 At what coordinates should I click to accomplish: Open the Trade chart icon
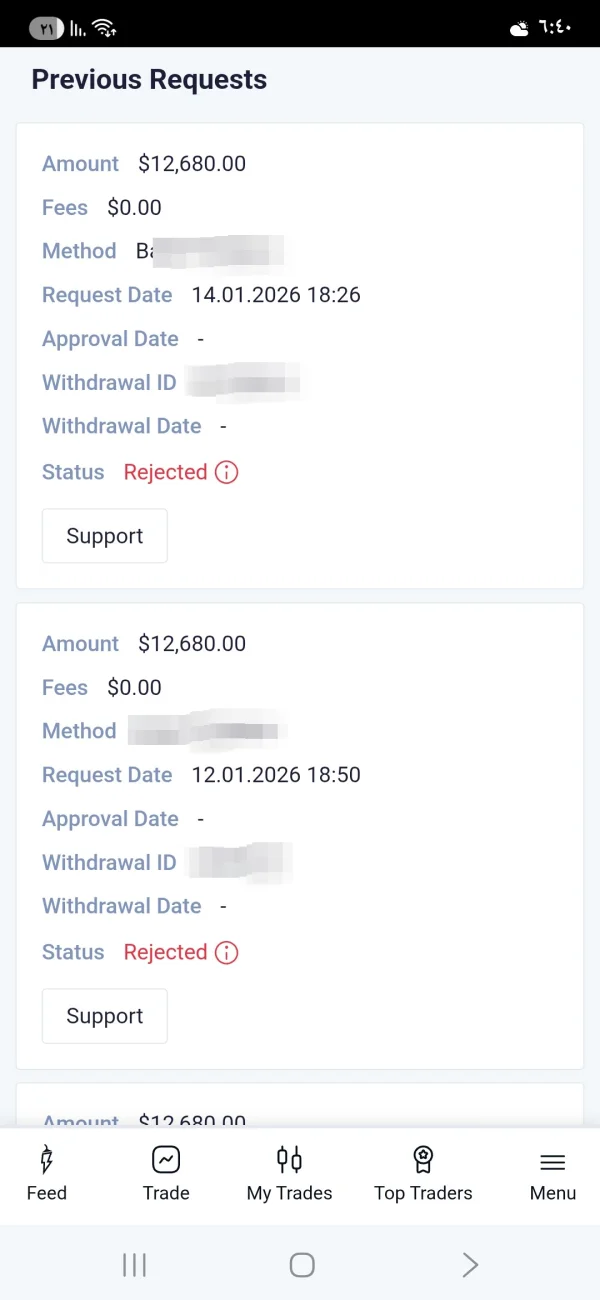[x=166, y=1160]
